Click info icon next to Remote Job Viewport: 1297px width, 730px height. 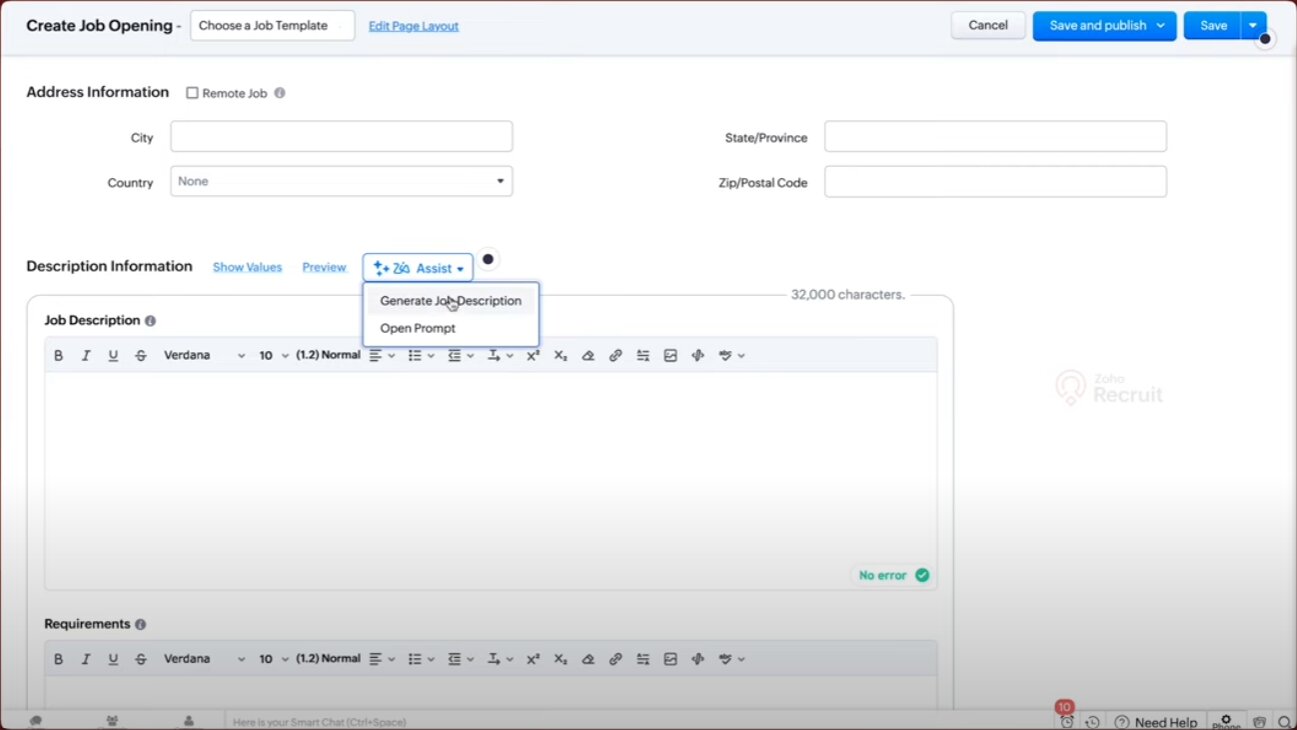280,93
